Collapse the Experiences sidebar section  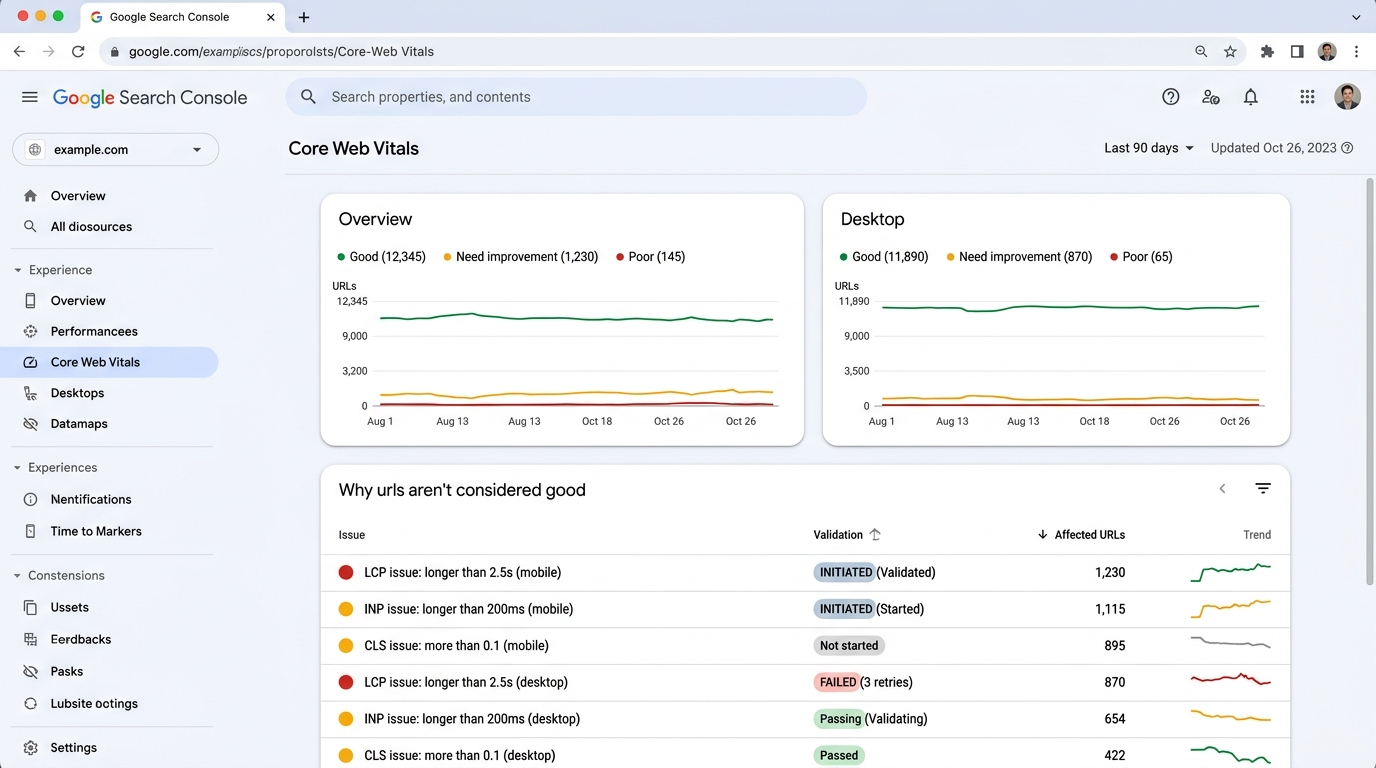pos(18,468)
